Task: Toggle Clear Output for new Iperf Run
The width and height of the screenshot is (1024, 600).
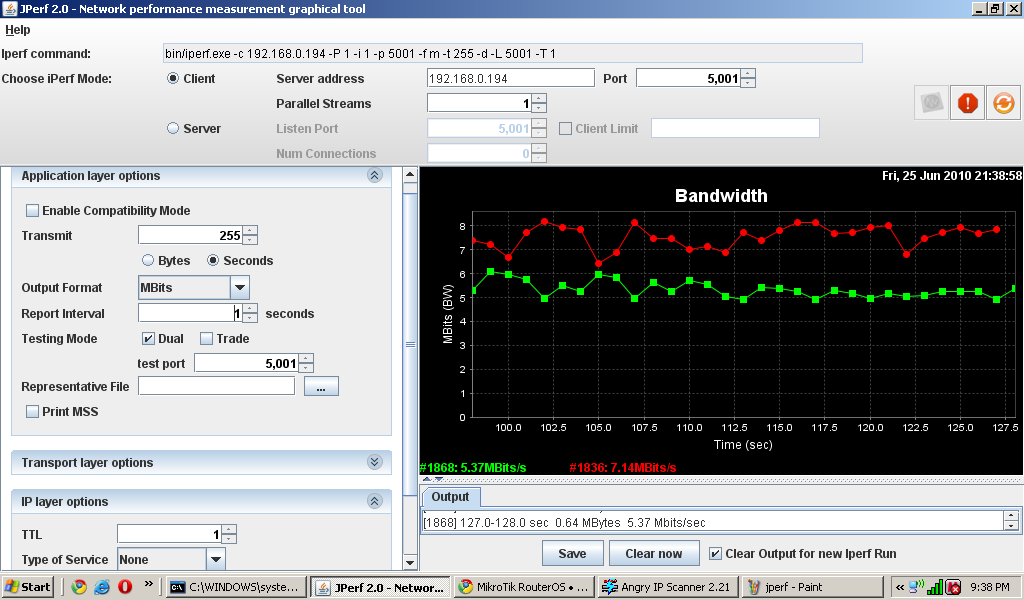Action: [716, 553]
